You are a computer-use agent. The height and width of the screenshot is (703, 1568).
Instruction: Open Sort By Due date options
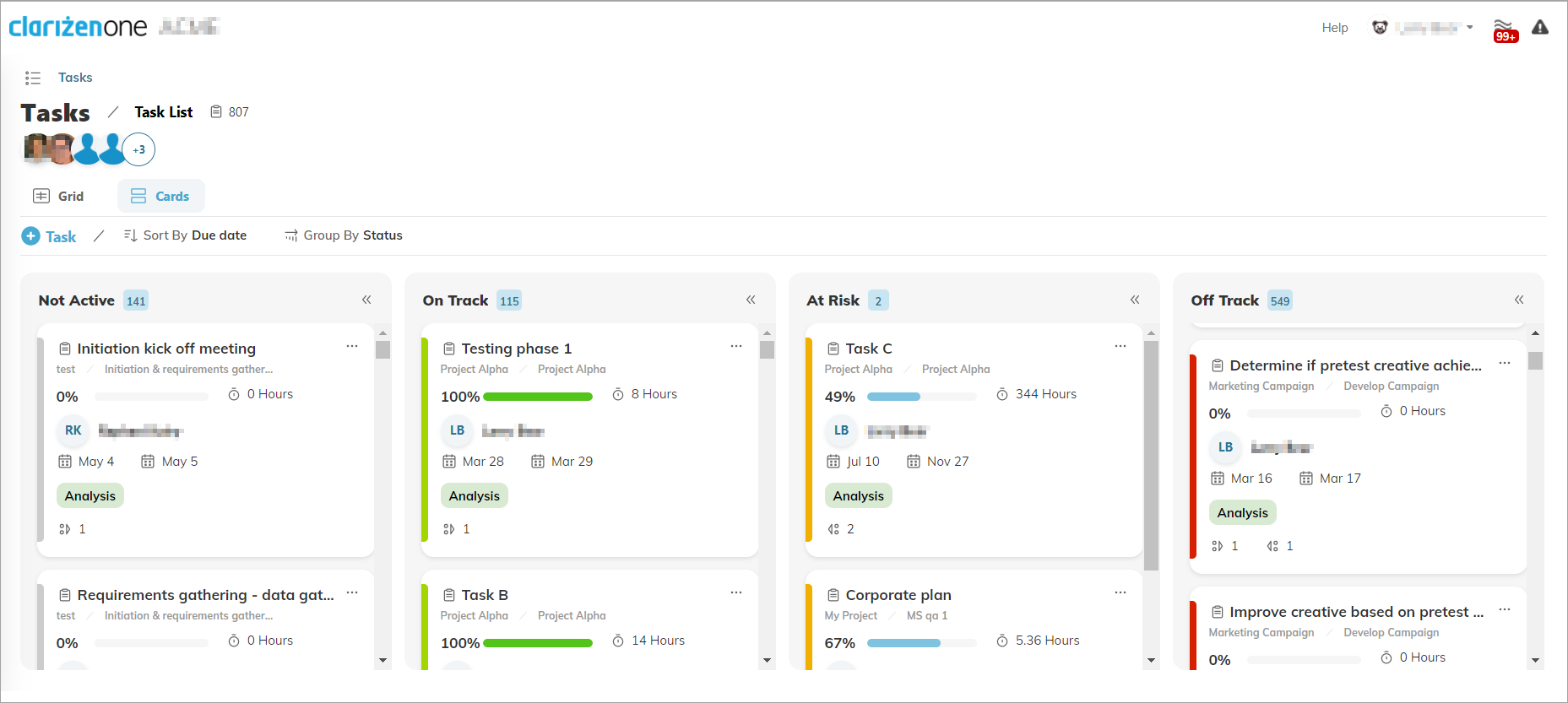(185, 235)
